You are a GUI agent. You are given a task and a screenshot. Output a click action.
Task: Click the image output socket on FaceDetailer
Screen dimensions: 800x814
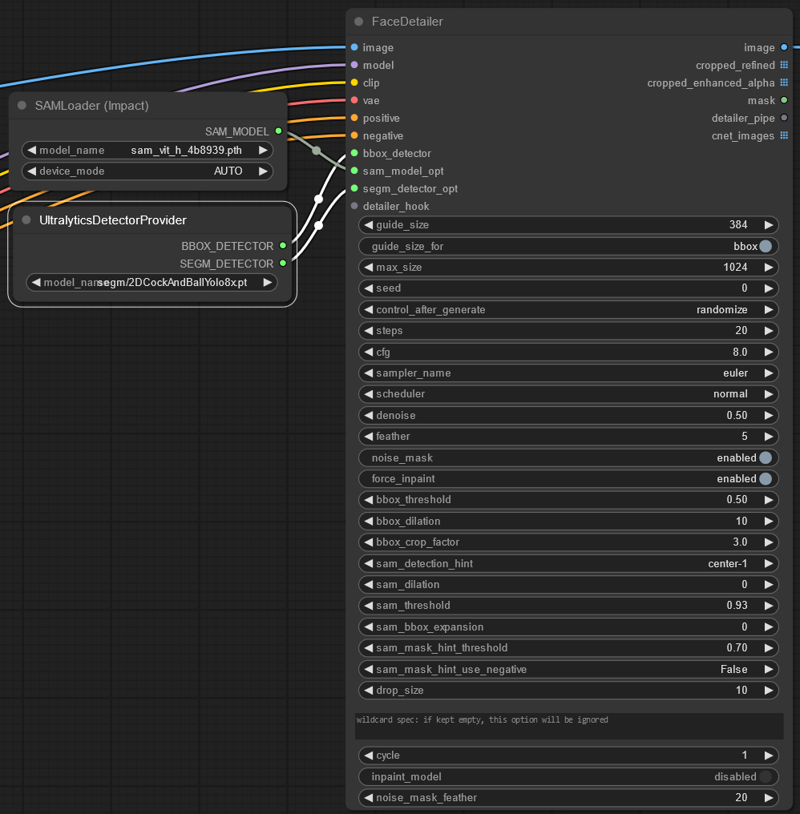click(x=784, y=47)
